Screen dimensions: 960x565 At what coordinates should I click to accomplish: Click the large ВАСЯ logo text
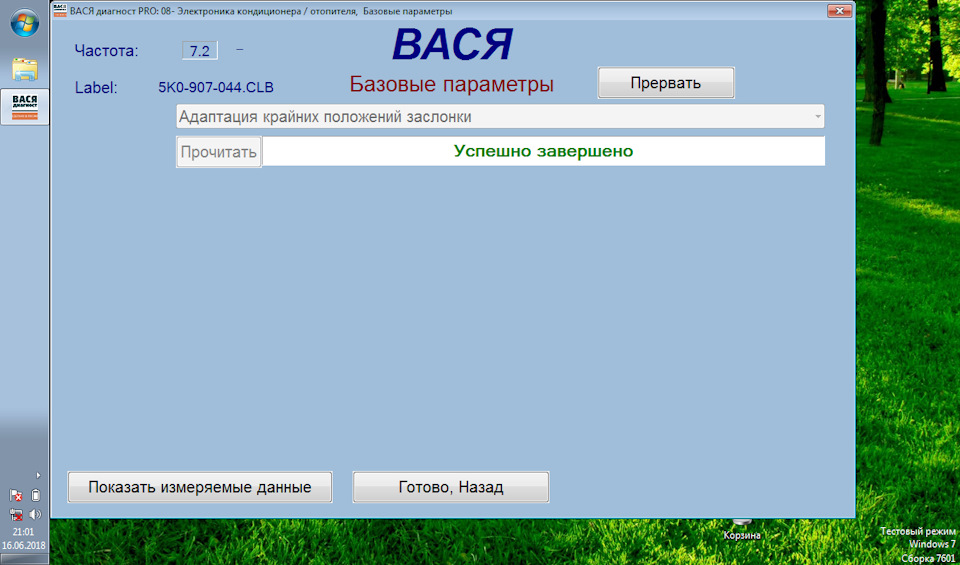[452, 44]
